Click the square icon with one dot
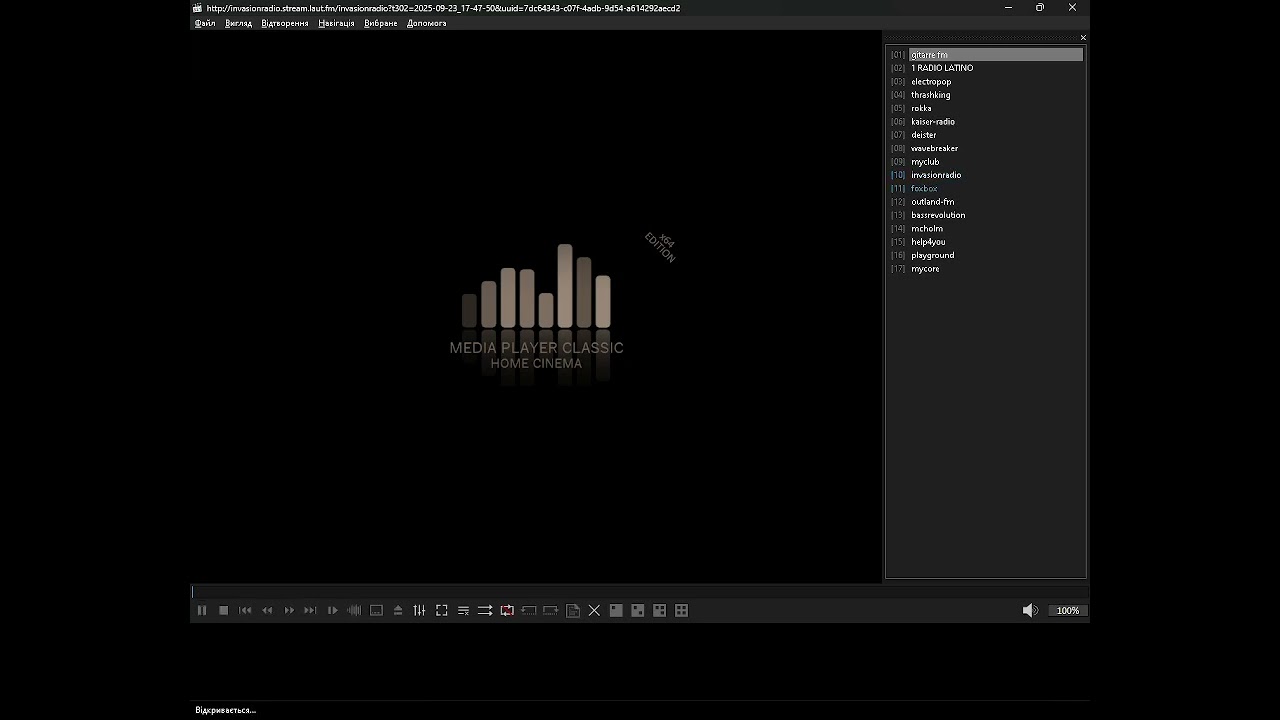Image resolution: width=1280 pixels, height=720 pixels. (x=616, y=610)
